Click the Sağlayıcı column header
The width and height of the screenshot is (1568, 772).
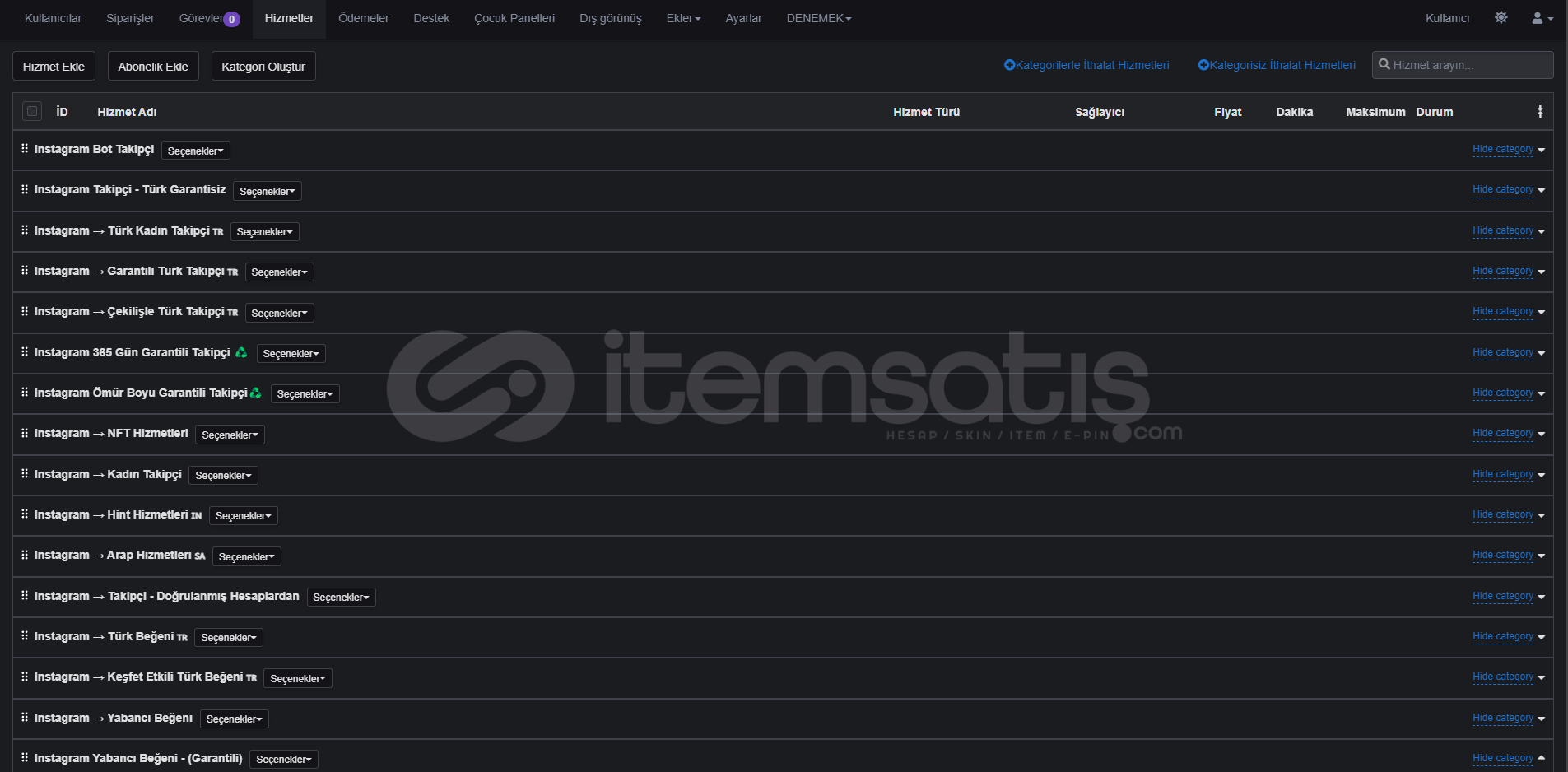tap(1100, 112)
